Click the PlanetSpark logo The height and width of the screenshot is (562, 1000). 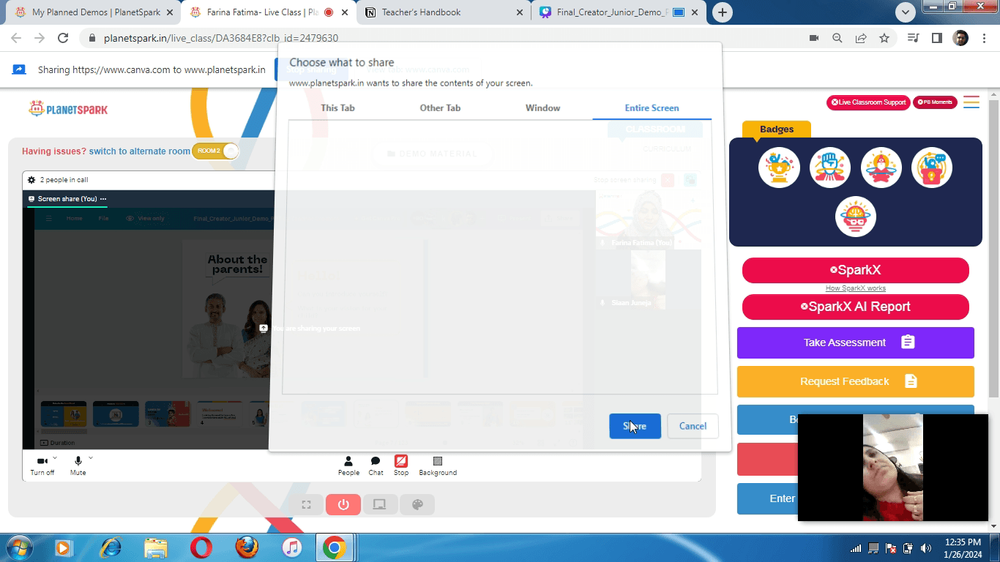tap(68, 109)
